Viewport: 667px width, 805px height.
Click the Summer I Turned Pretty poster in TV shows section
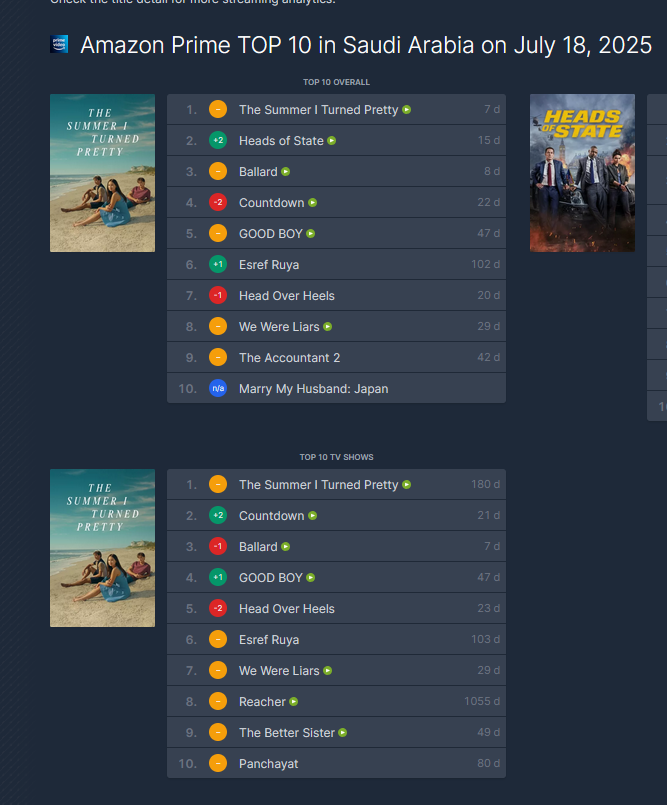102,548
